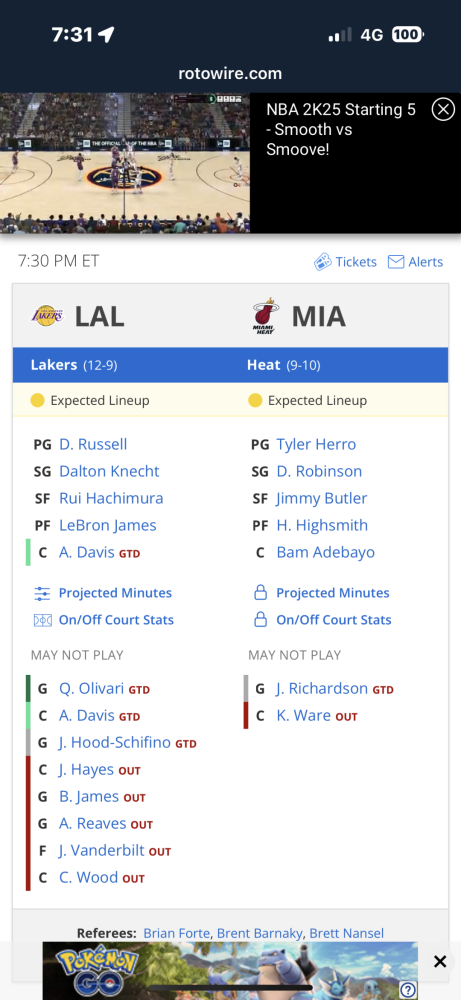The width and height of the screenshot is (461, 1000).
Task: Tap the Alerts envelope icon
Action: point(396,262)
